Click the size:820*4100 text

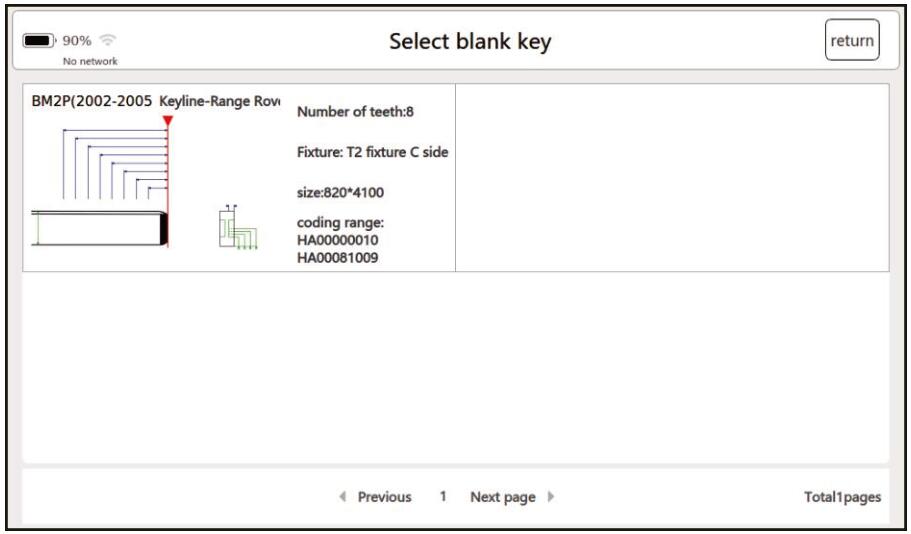[340, 192]
